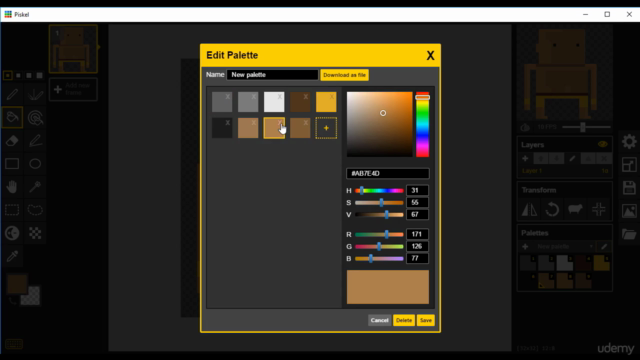
Task: Select the Paint Bucket tool
Action: coord(12,118)
